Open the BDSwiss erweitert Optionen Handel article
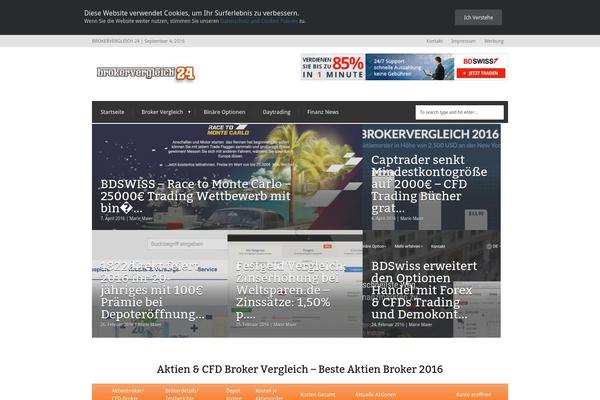Viewport: 600px width, 400px height. tap(424, 290)
